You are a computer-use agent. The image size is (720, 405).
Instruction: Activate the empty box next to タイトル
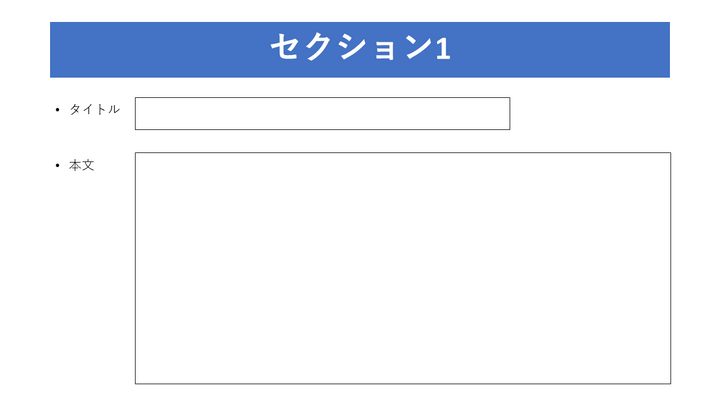tap(322, 113)
